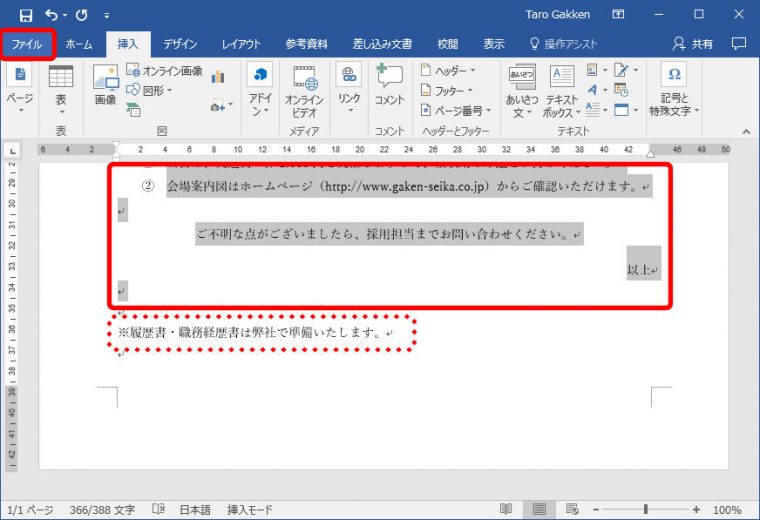Click the Date and Time icon

[621, 90]
